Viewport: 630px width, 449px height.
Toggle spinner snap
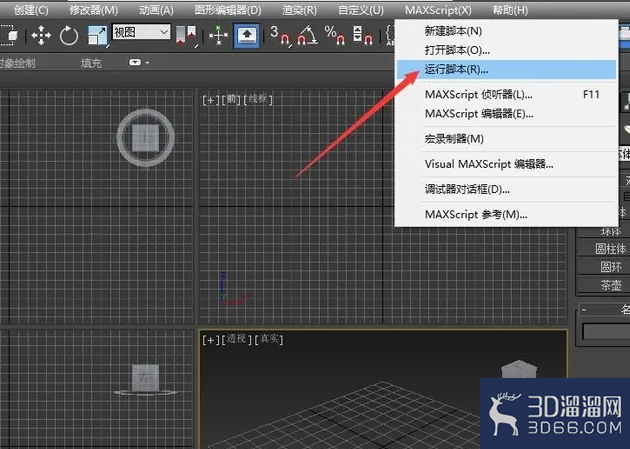(363, 35)
